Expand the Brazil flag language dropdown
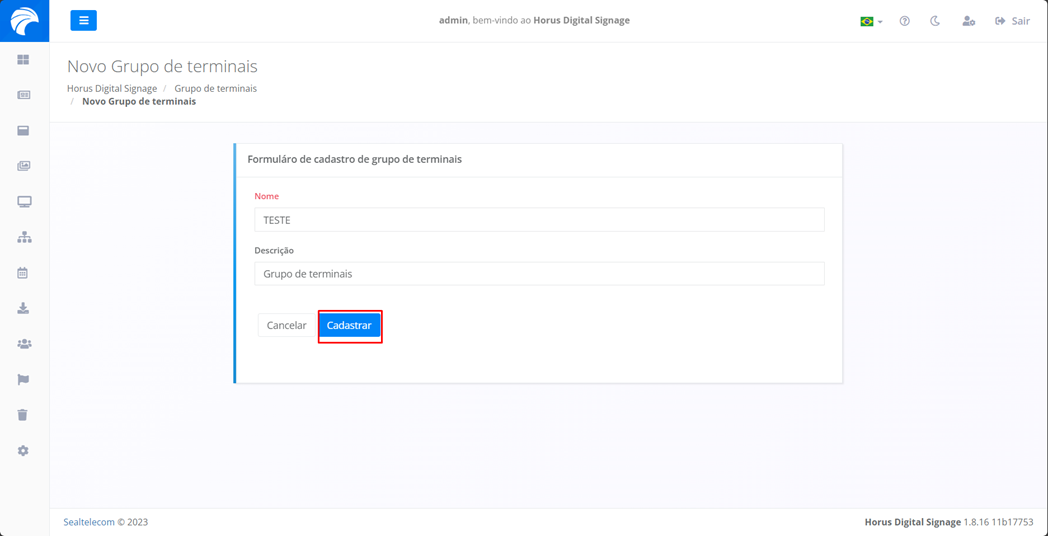 click(x=870, y=21)
